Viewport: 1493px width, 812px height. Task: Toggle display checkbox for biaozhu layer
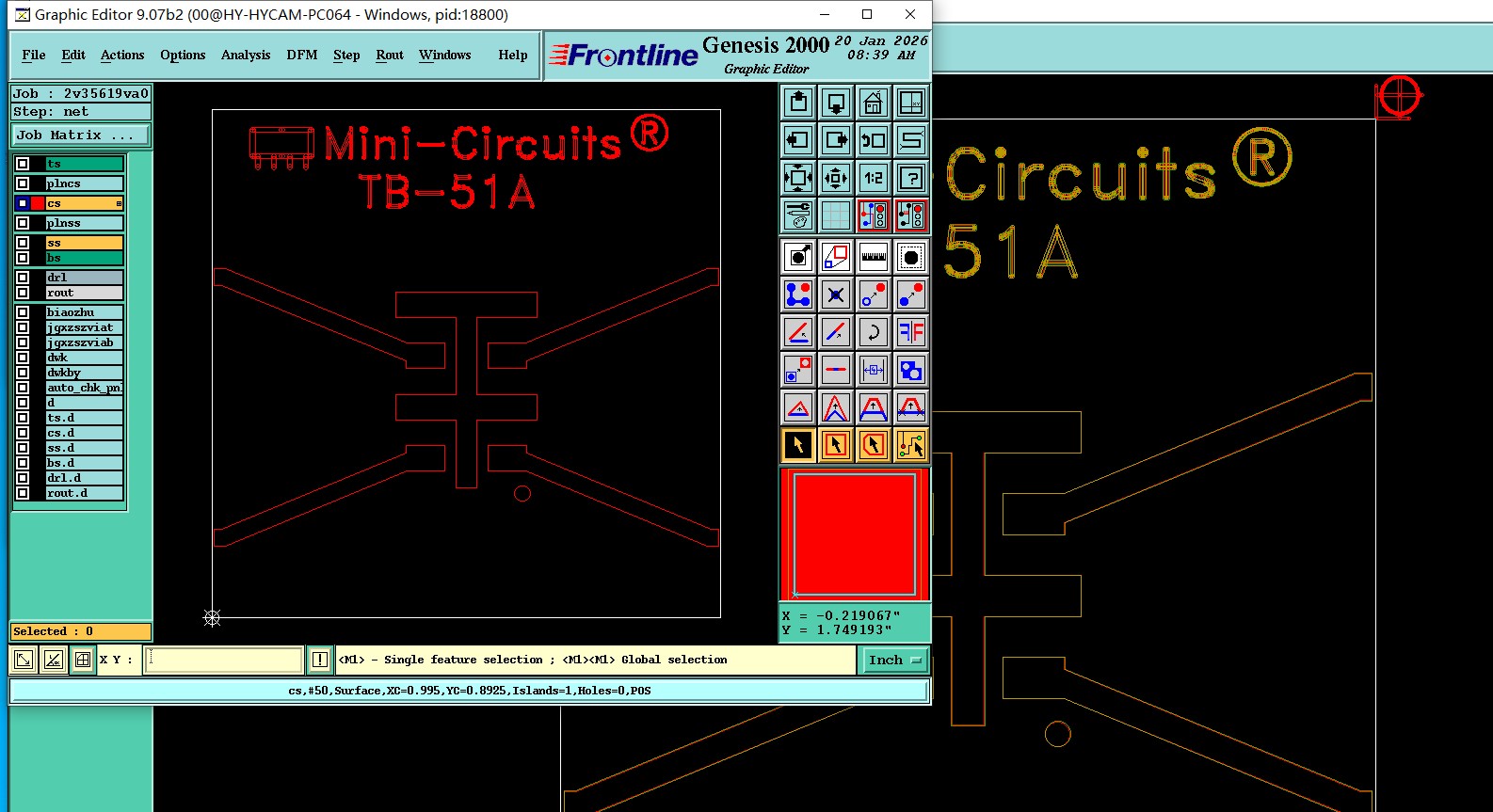click(23, 312)
